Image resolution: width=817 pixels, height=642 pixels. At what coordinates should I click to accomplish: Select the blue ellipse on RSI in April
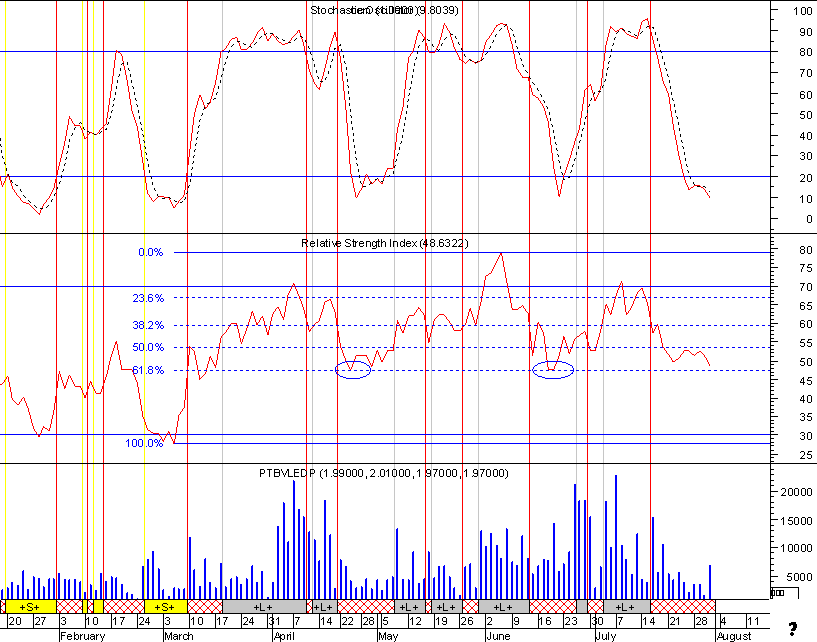tap(353, 369)
